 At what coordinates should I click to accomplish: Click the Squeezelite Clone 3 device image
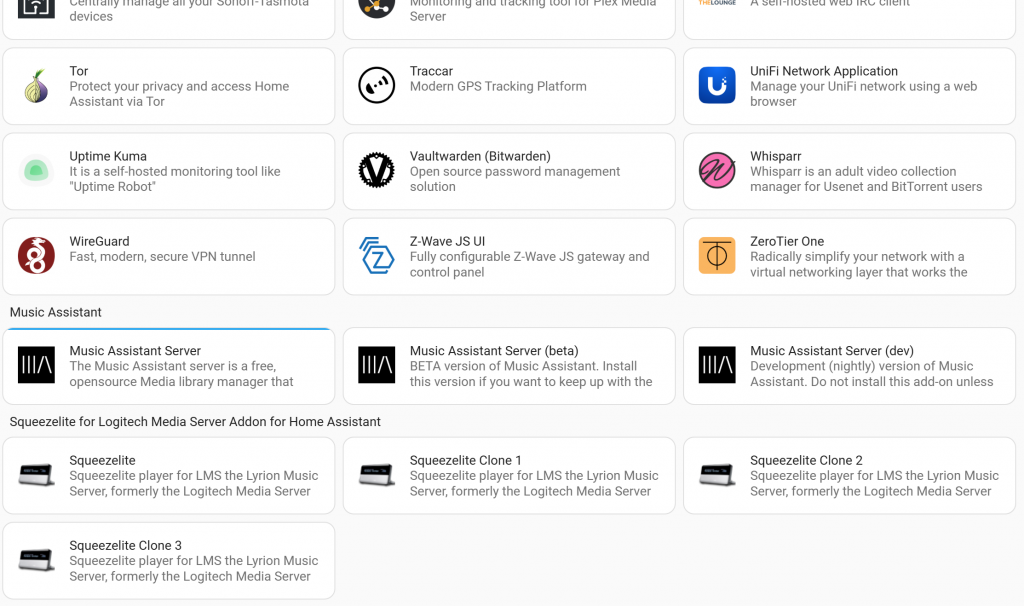tap(37, 561)
